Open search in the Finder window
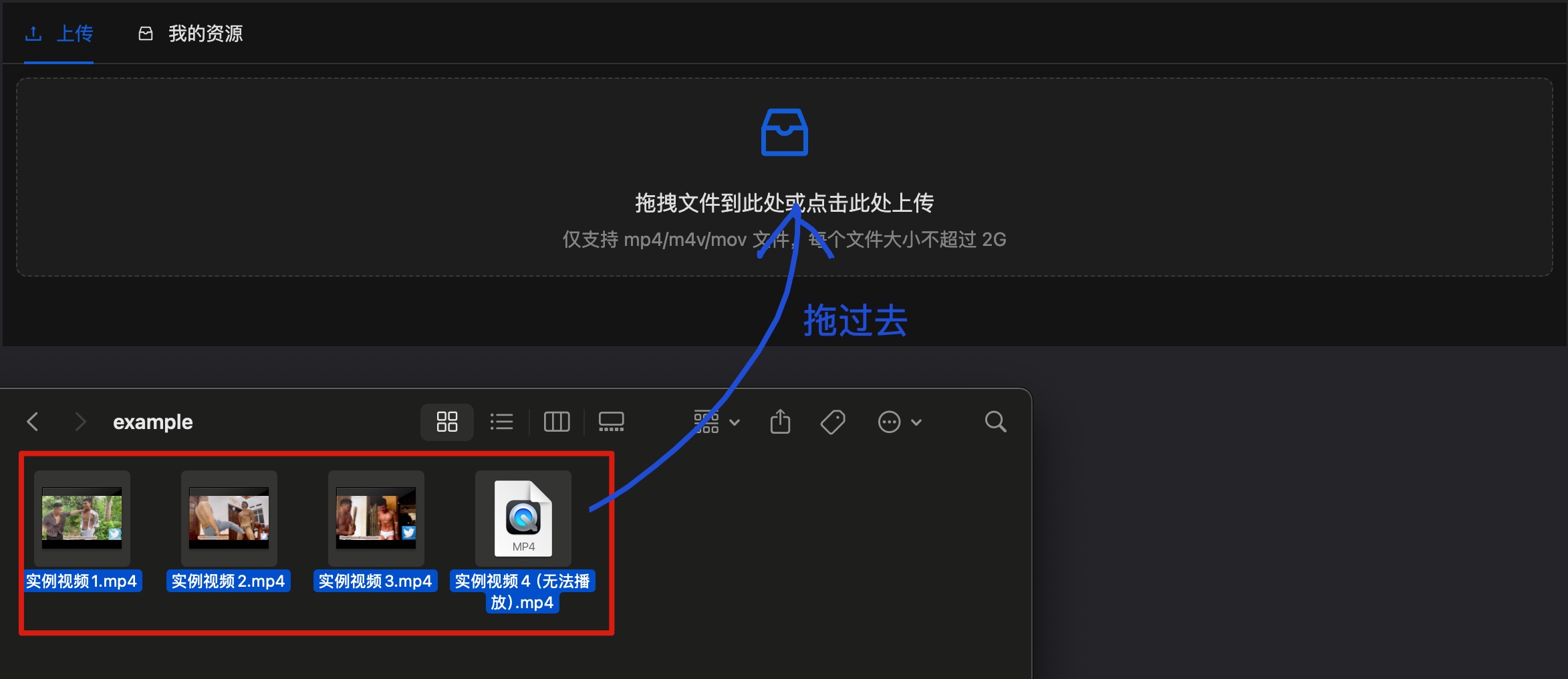Image resolution: width=1568 pixels, height=679 pixels. click(995, 422)
